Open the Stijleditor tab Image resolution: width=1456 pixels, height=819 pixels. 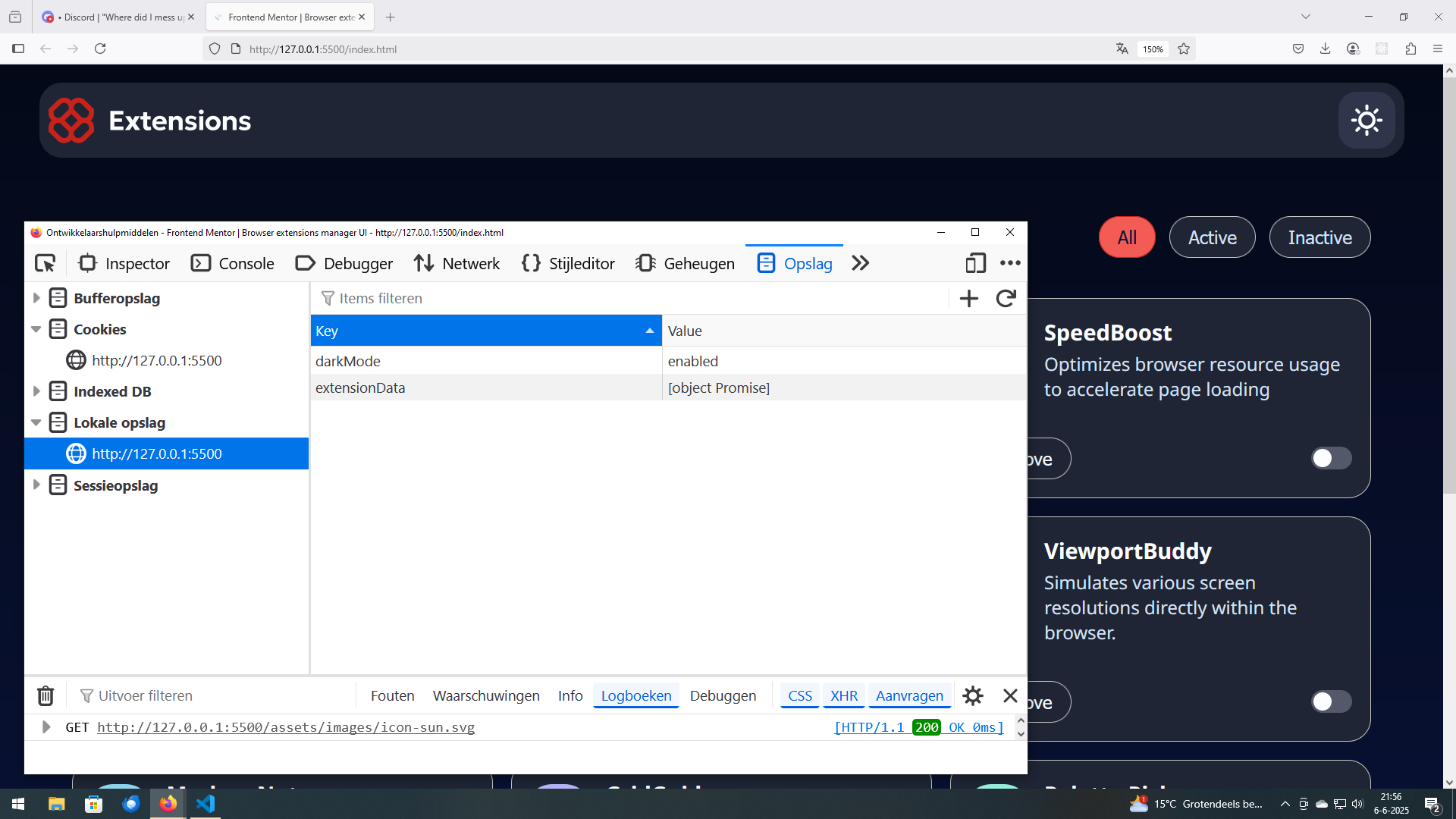pyautogui.click(x=568, y=263)
